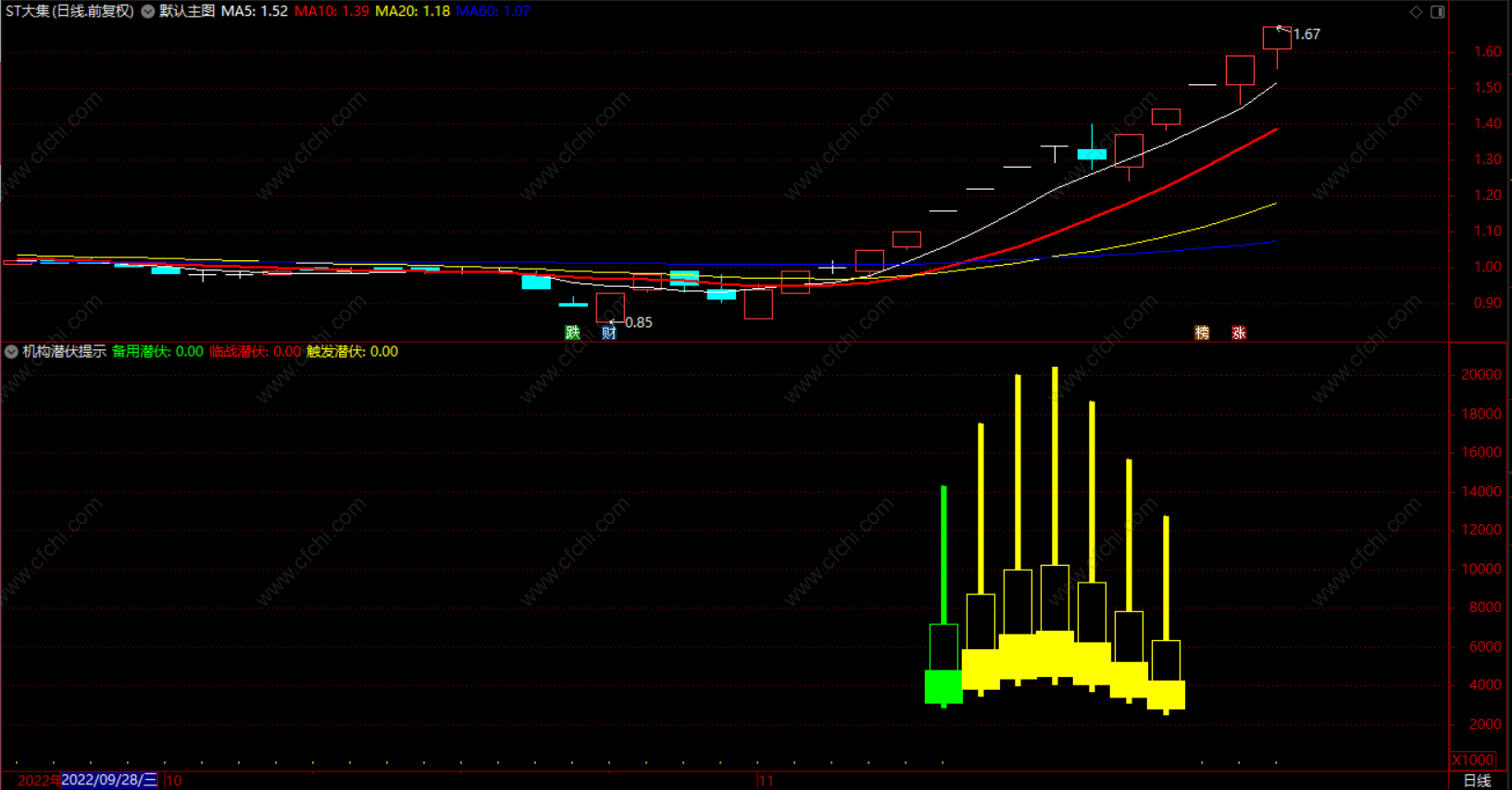The height and width of the screenshot is (790, 1512).
Task: Click the MA5: 1.52 label
Action: [x=254, y=11]
